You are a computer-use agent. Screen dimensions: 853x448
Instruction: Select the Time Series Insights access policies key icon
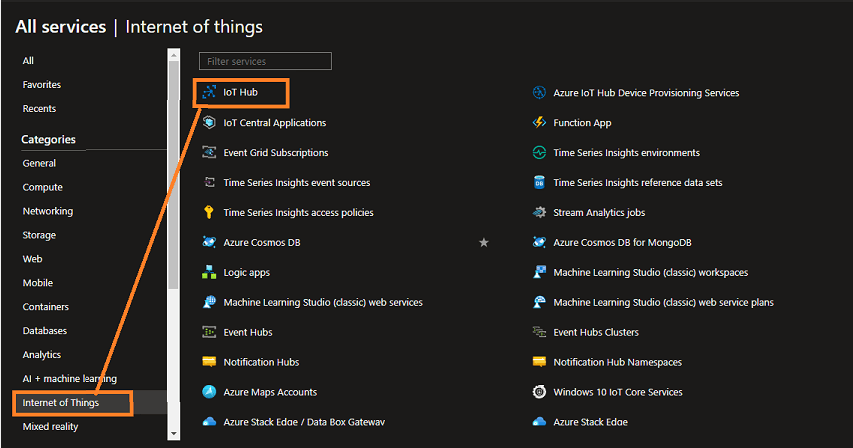(x=209, y=212)
